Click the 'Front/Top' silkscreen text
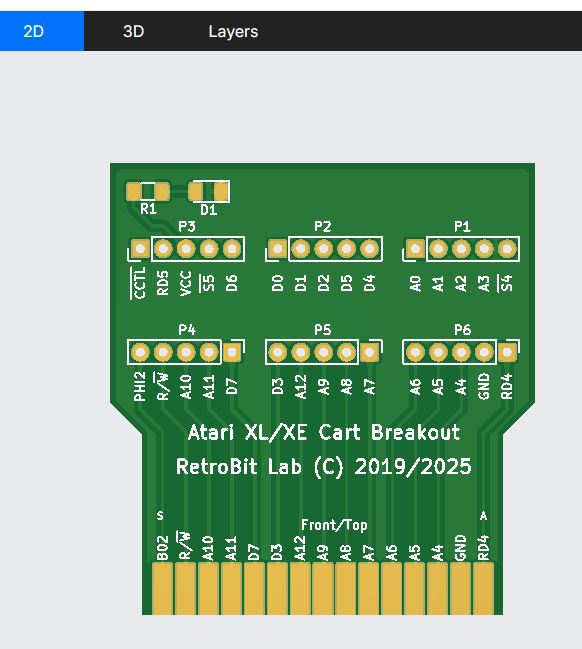This screenshot has height=649, width=582. [x=334, y=525]
